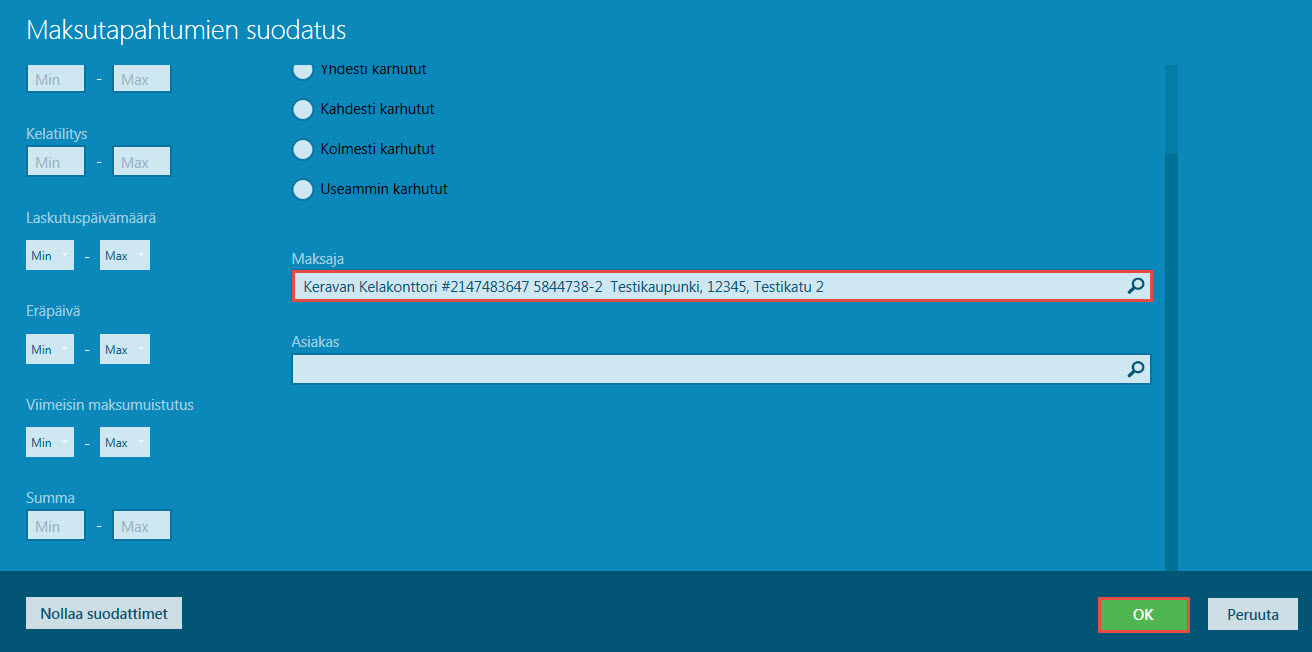Click the empty Asiakas text field
1312x652 pixels.
pyautogui.click(x=705, y=369)
